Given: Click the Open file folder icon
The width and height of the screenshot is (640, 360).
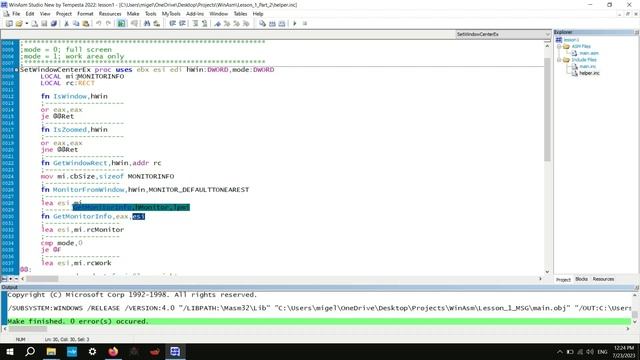Looking at the screenshot, I should coord(19,24).
